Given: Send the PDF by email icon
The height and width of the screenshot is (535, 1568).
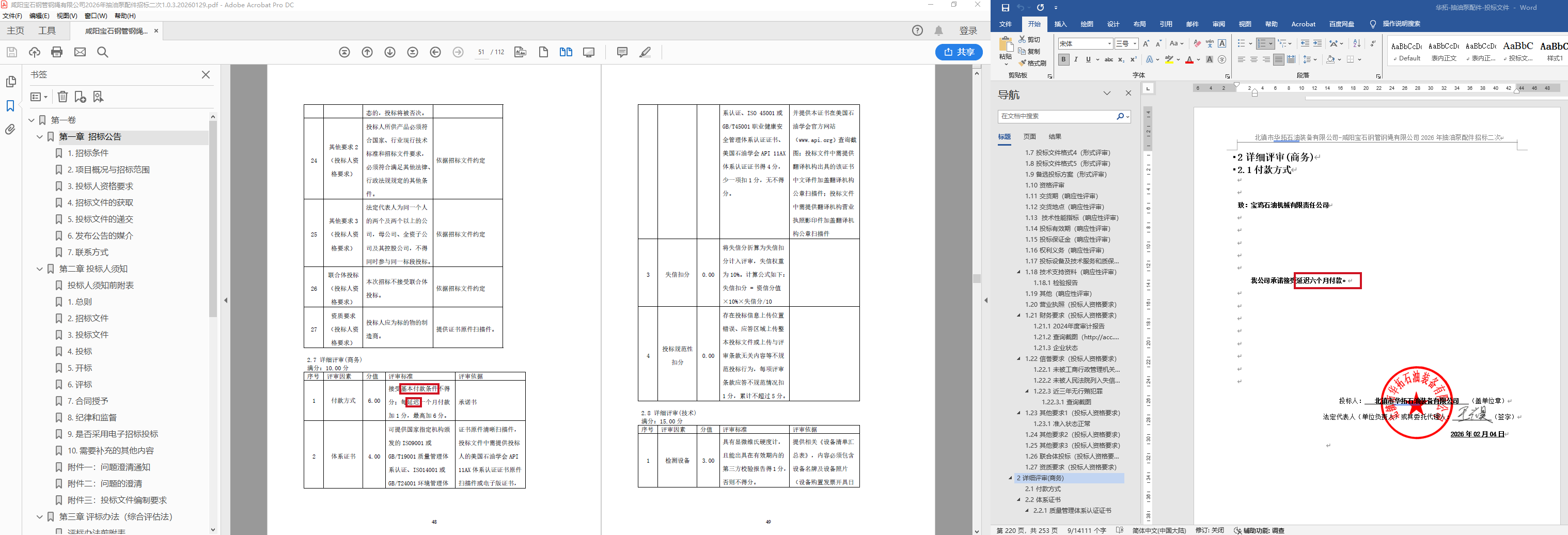Looking at the screenshot, I should [x=80, y=52].
